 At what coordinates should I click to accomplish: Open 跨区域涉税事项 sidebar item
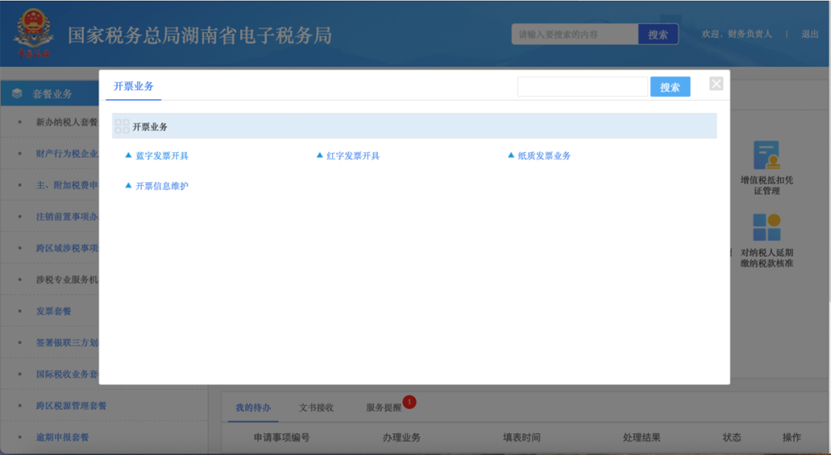[x=67, y=248]
